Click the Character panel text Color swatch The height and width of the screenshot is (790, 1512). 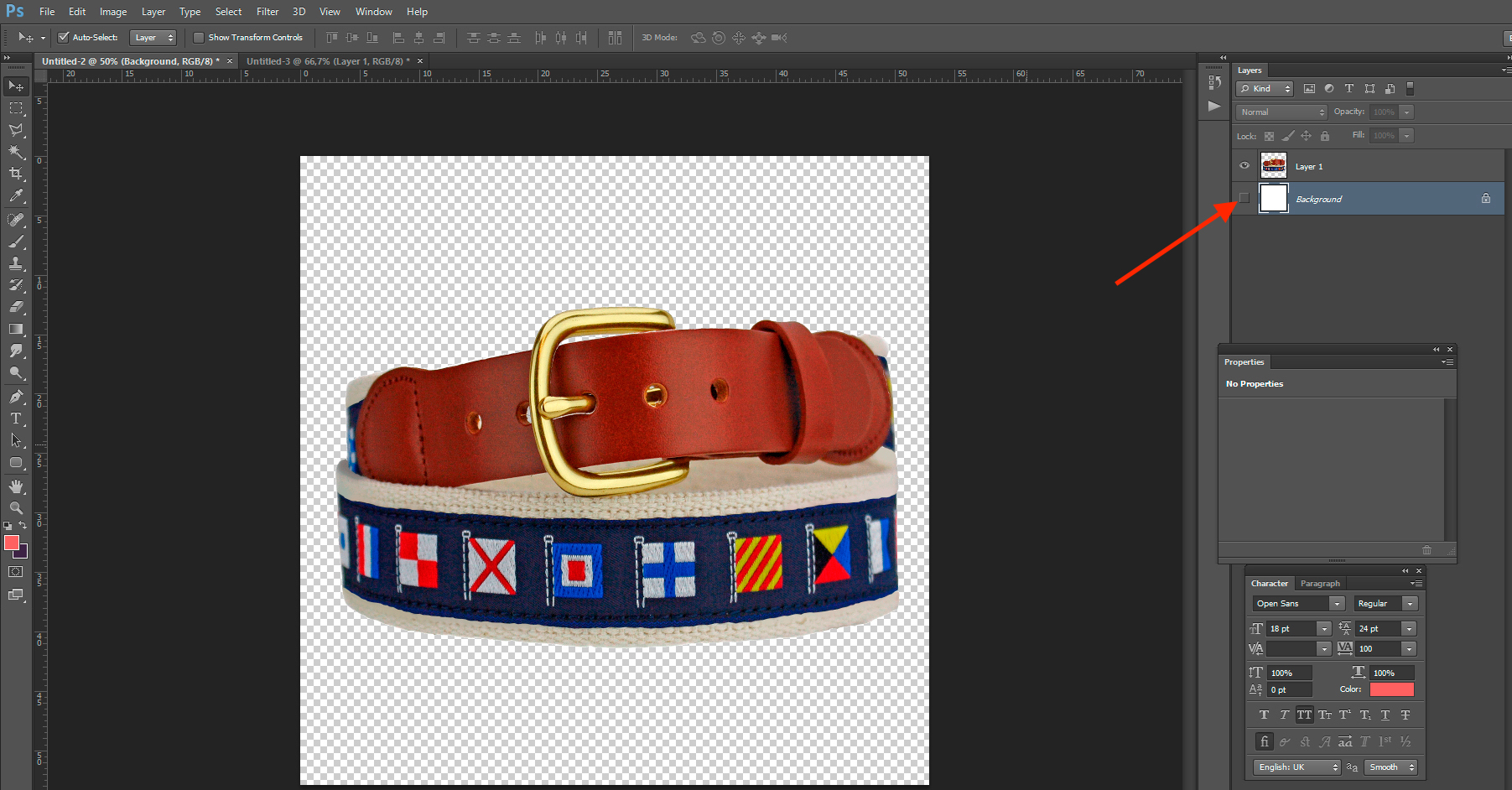1392,689
